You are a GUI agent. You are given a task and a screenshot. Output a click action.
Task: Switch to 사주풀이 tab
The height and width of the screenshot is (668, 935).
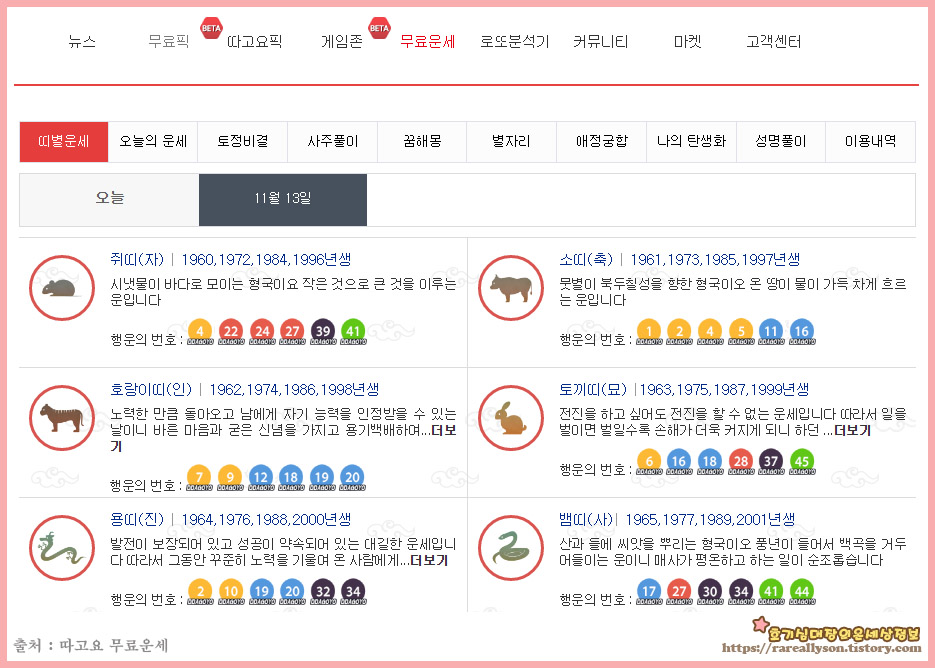(x=333, y=141)
